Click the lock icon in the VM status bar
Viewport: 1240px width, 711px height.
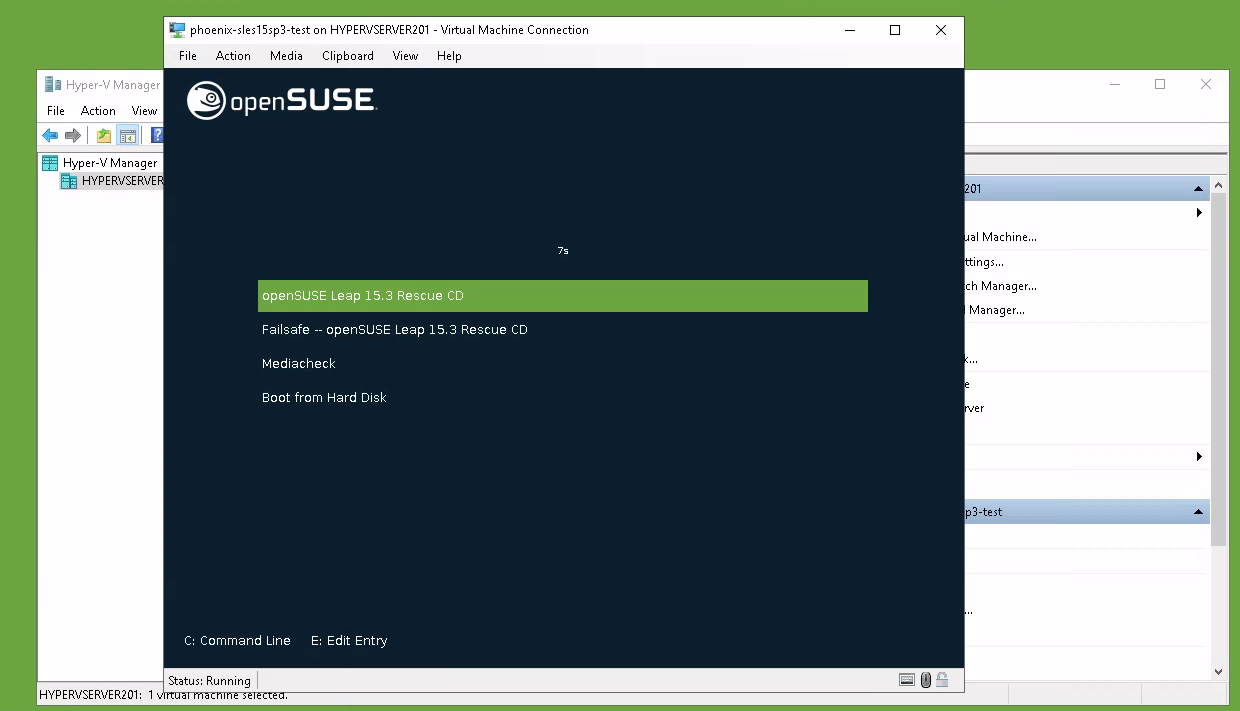pyautogui.click(x=942, y=679)
